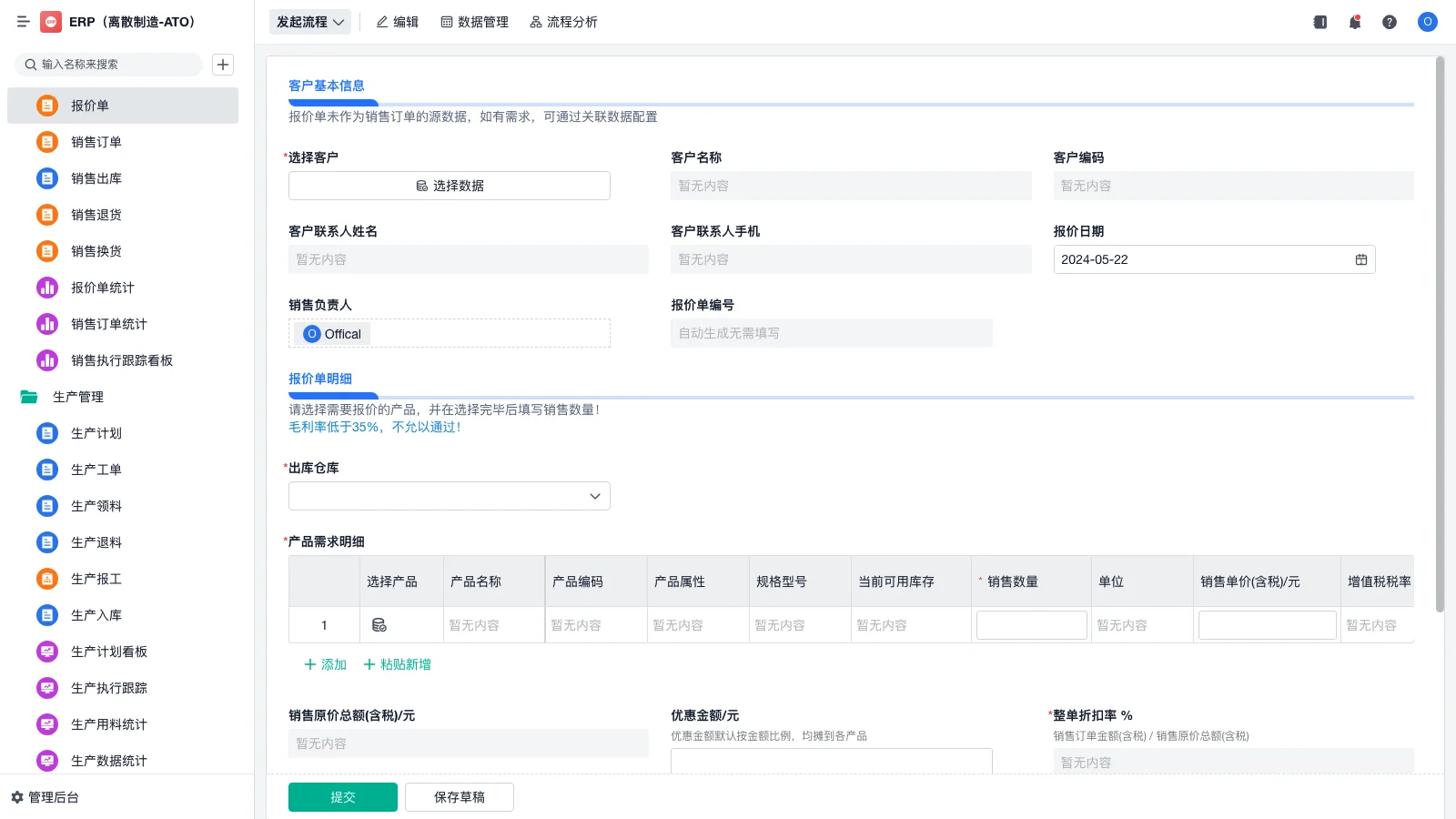
Task: Click the 提交 submit button
Action: tap(343, 797)
